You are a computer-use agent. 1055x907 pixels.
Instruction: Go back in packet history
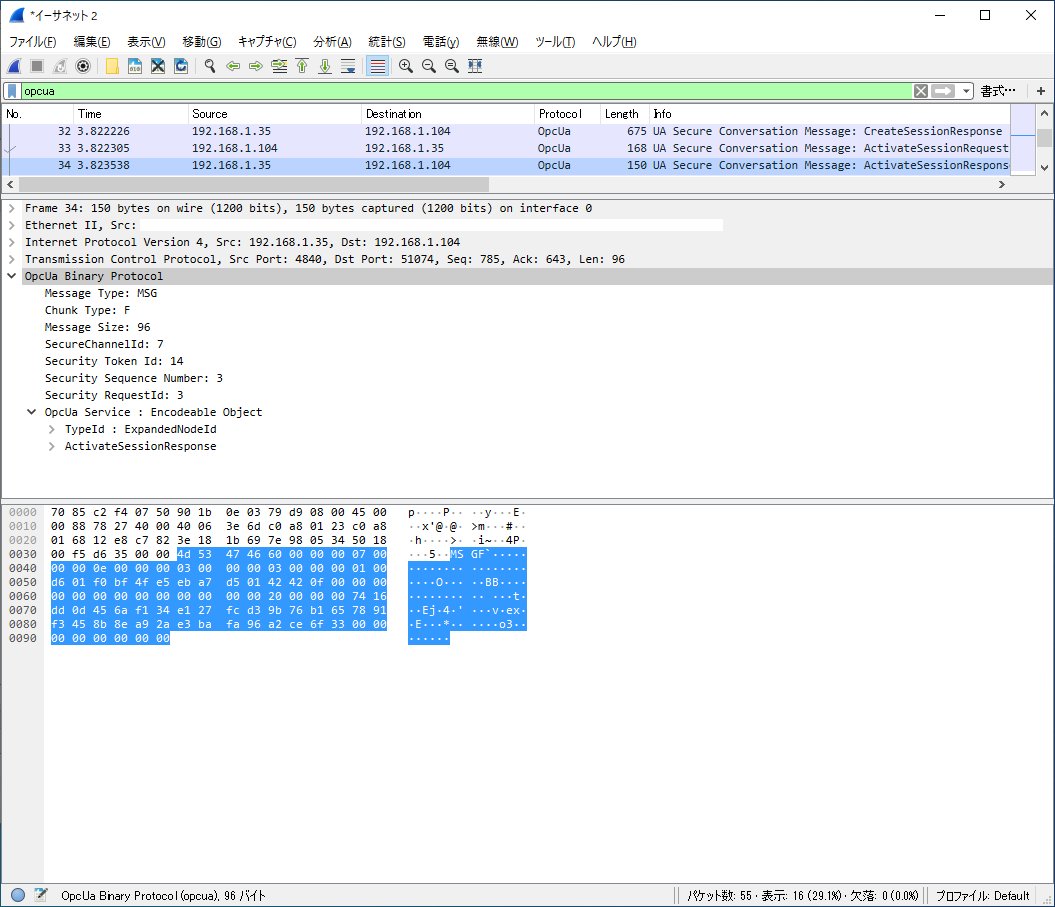[x=233, y=66]
